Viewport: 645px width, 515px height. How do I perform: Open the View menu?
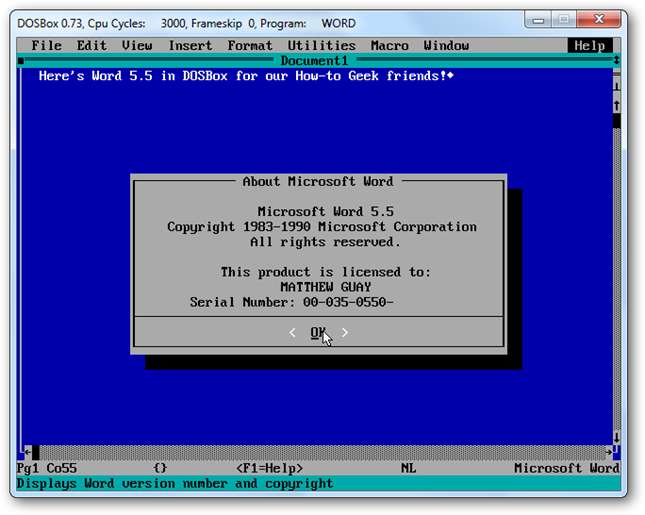point(137,45)
